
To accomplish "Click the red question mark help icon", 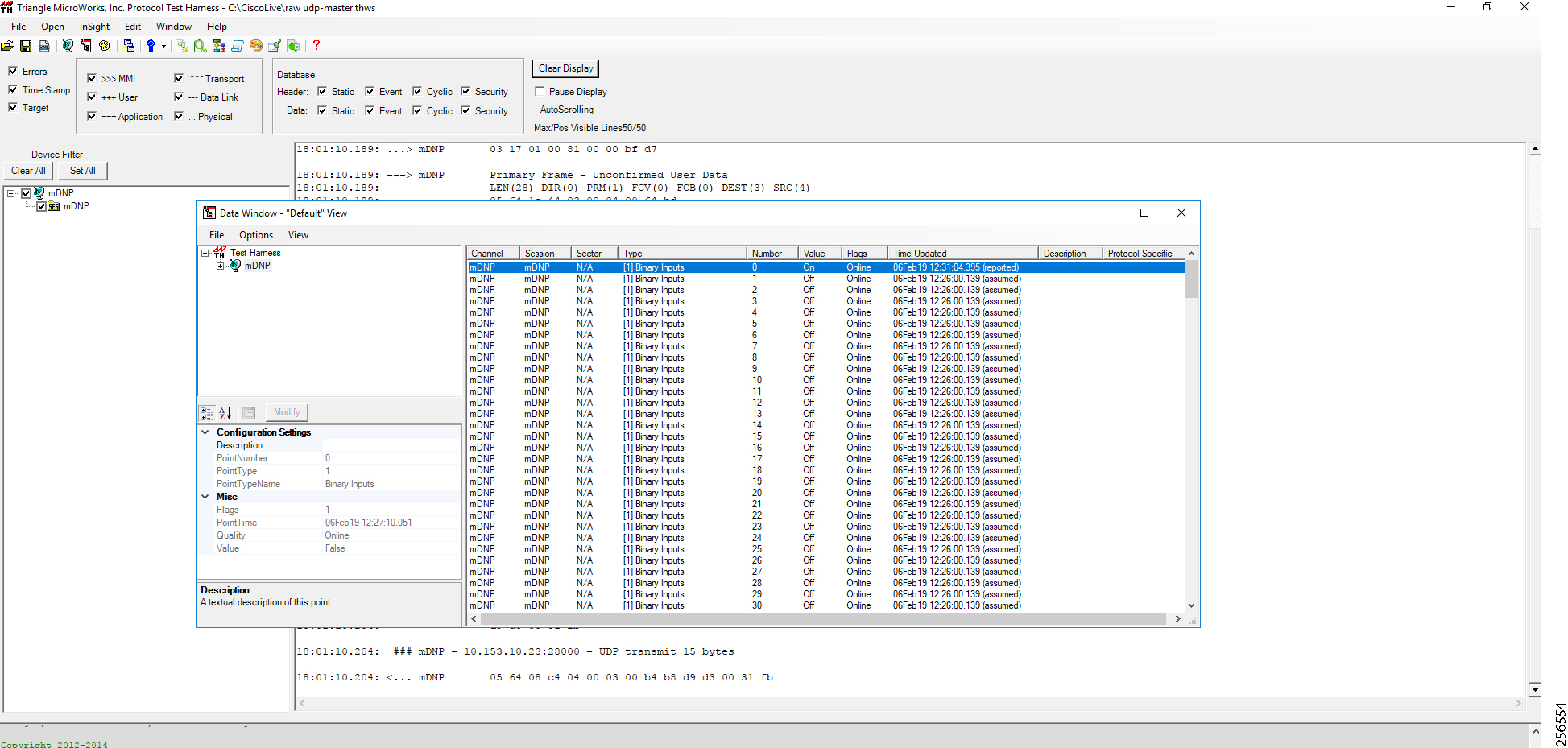I will [316, 46].
